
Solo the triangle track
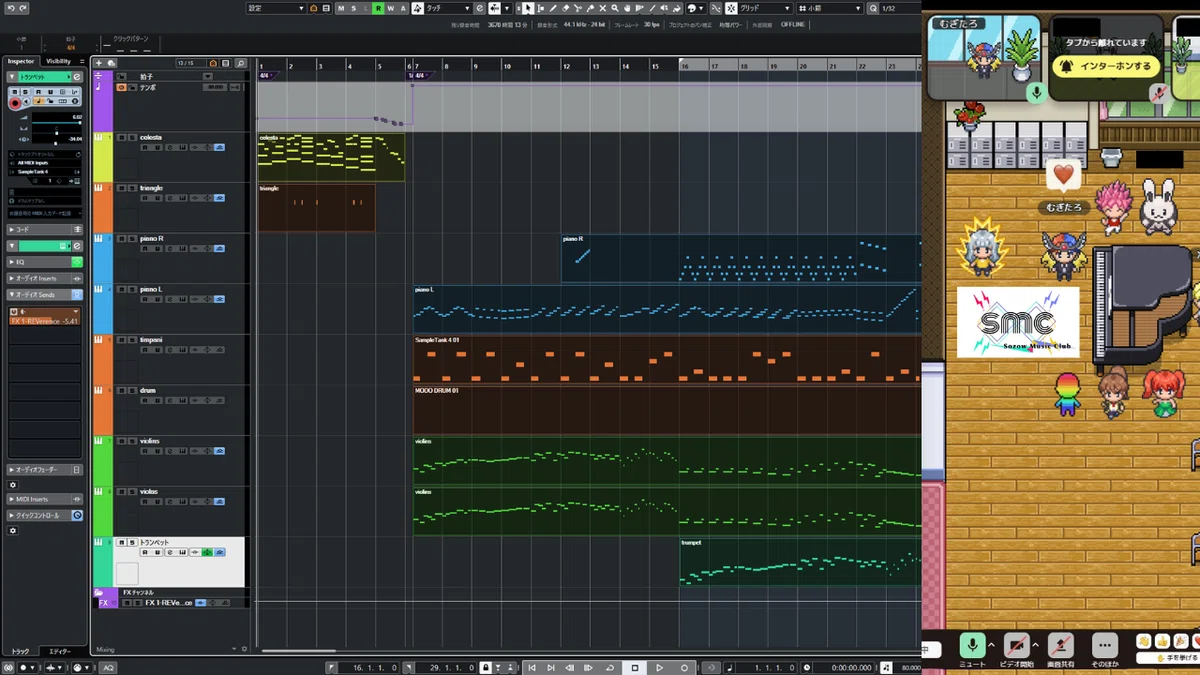pos(133,188)
